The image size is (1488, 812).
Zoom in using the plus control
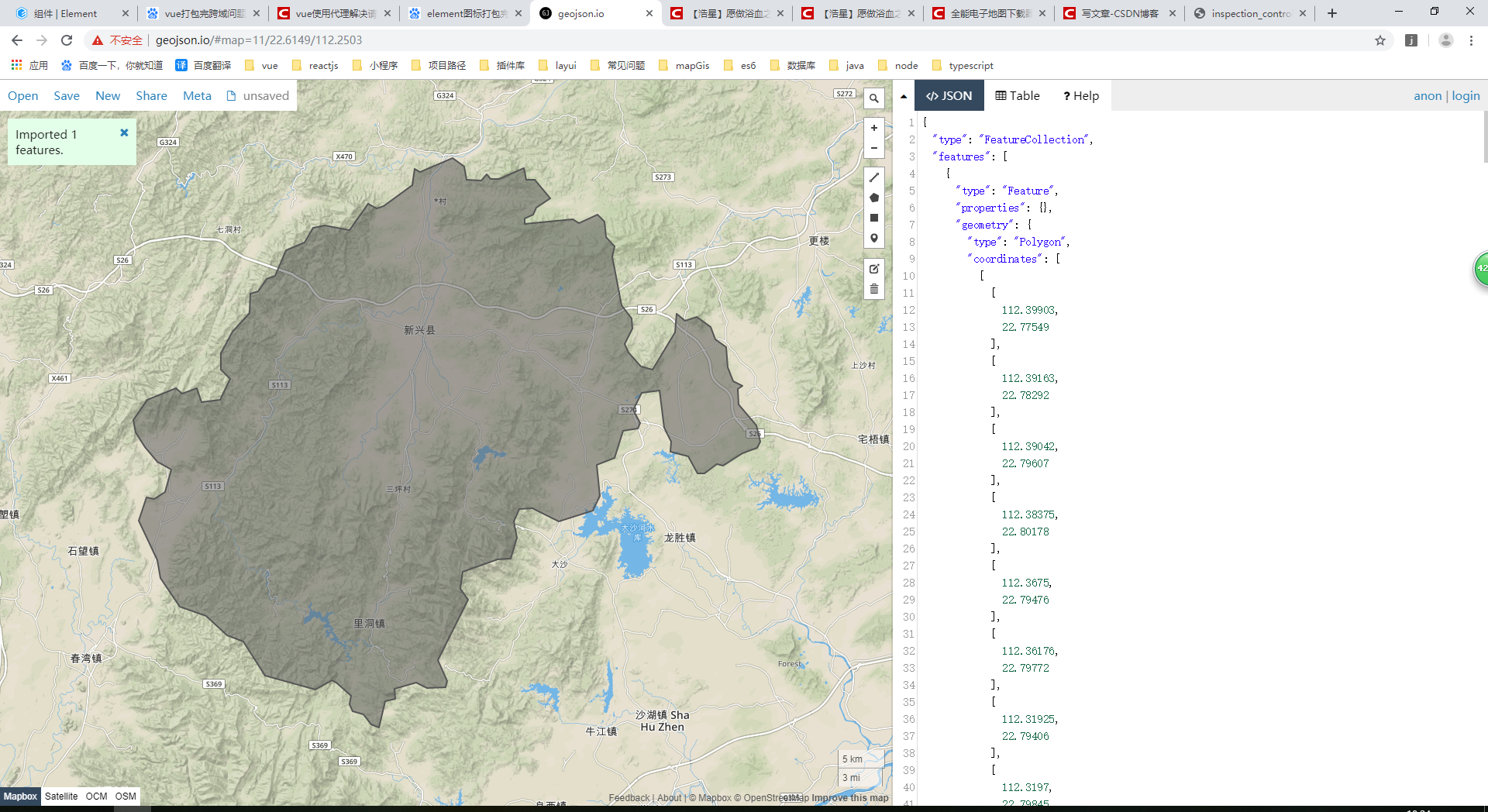tap(873, 128)
